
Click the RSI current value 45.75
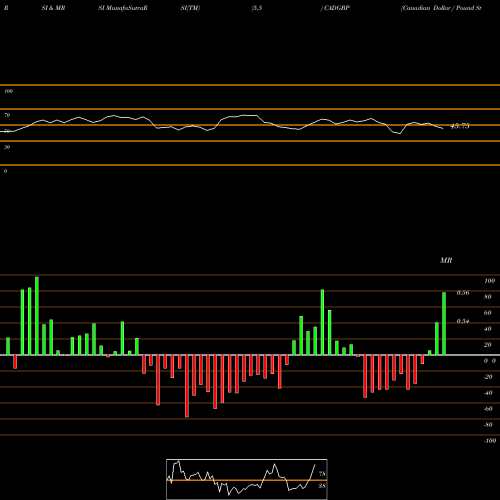[460, 126]
